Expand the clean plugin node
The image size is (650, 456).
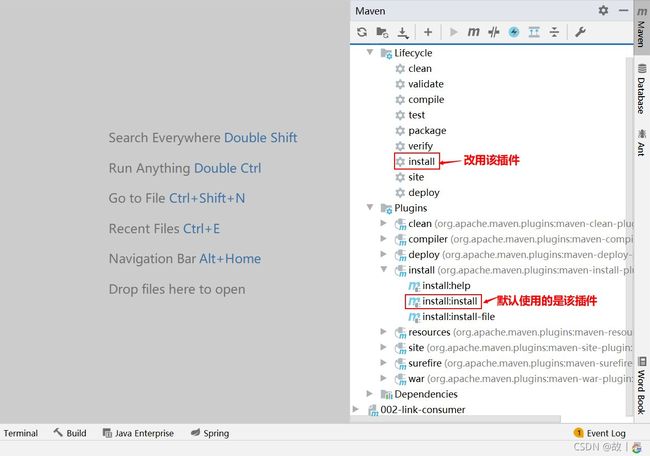383,223
